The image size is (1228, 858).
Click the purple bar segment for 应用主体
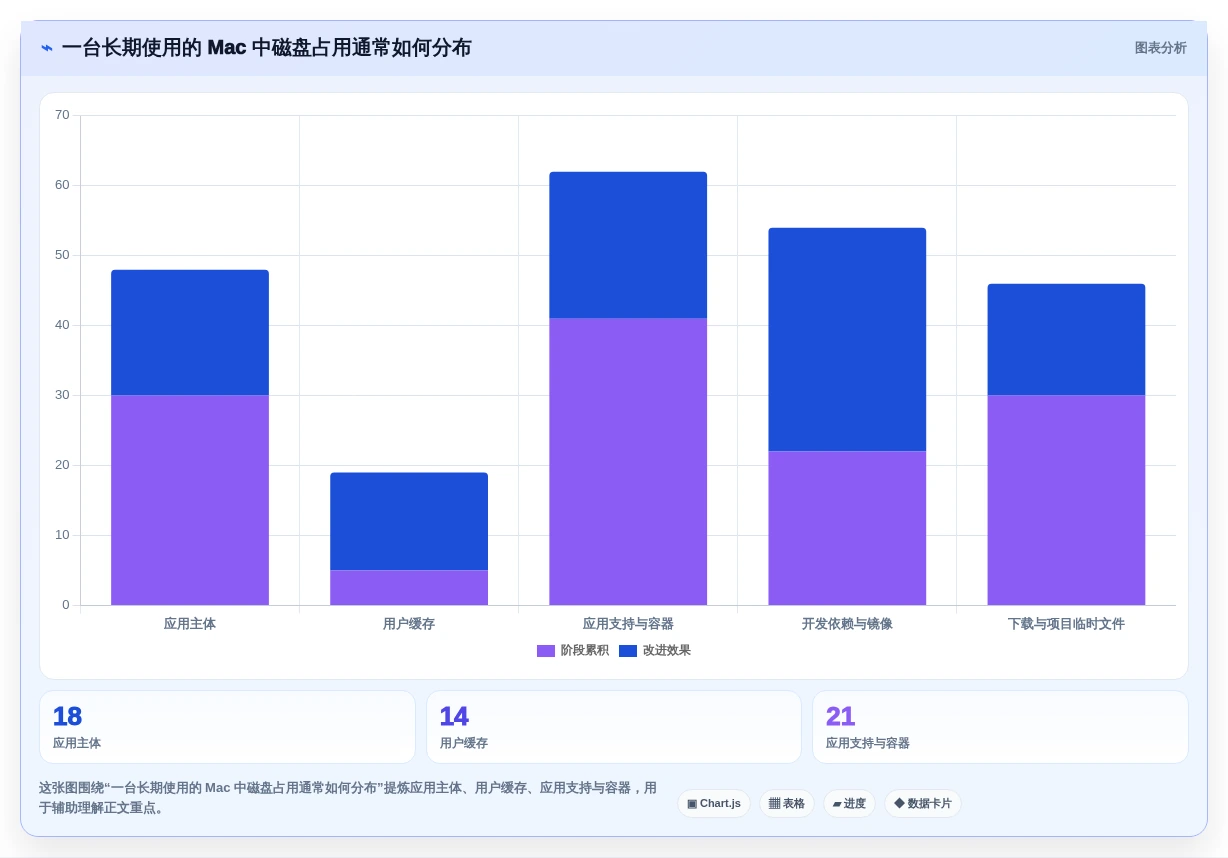pos(190,500)
